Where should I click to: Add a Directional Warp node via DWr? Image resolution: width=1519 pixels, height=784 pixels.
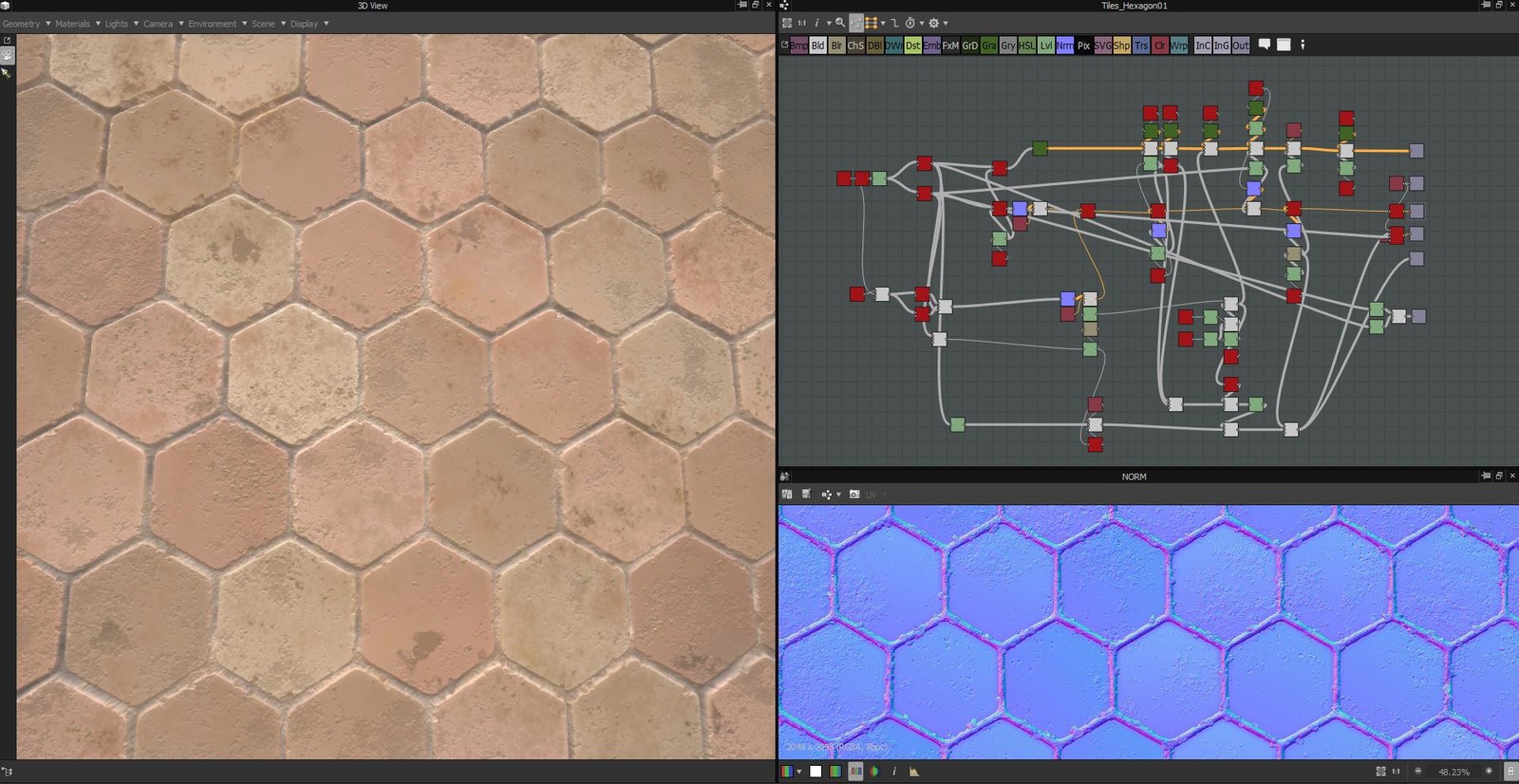[x=893, y=46]
